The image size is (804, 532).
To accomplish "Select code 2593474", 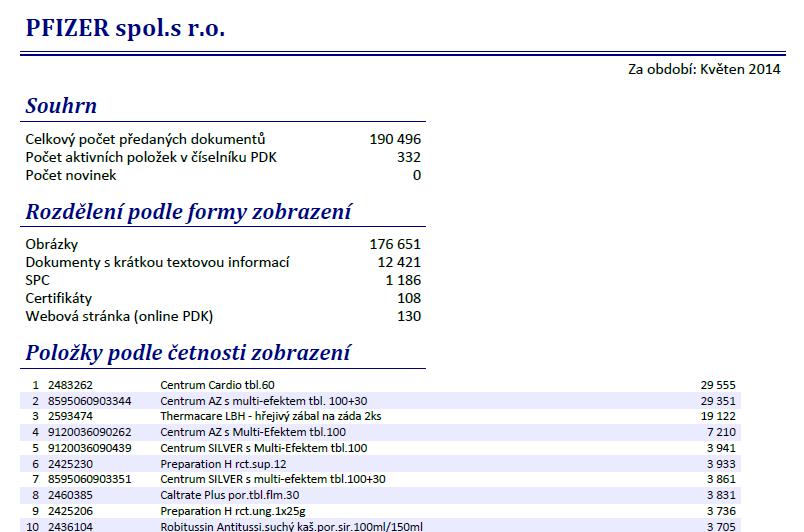I will pyautogui.click(x=70, y=416).
